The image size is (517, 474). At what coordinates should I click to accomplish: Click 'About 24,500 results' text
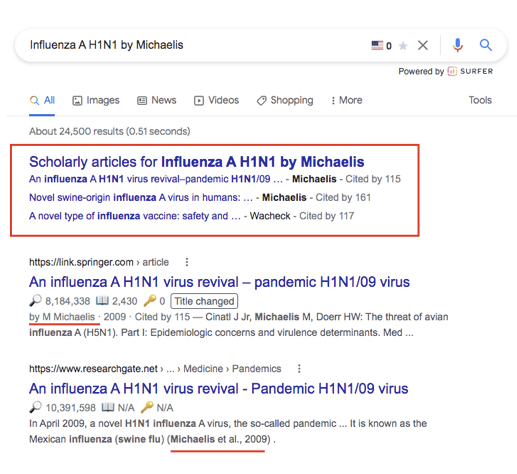click(109, 131)
